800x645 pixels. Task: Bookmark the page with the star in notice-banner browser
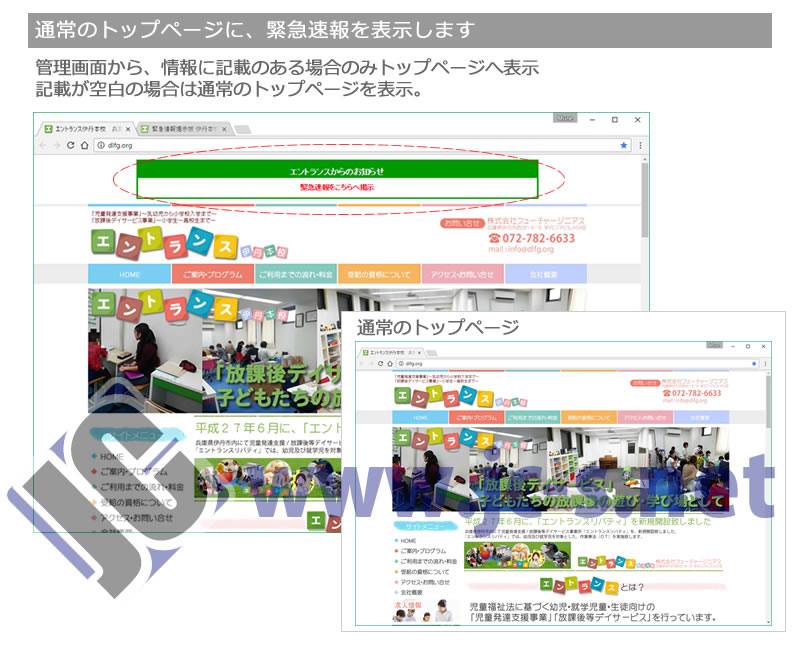coord(623,145)
